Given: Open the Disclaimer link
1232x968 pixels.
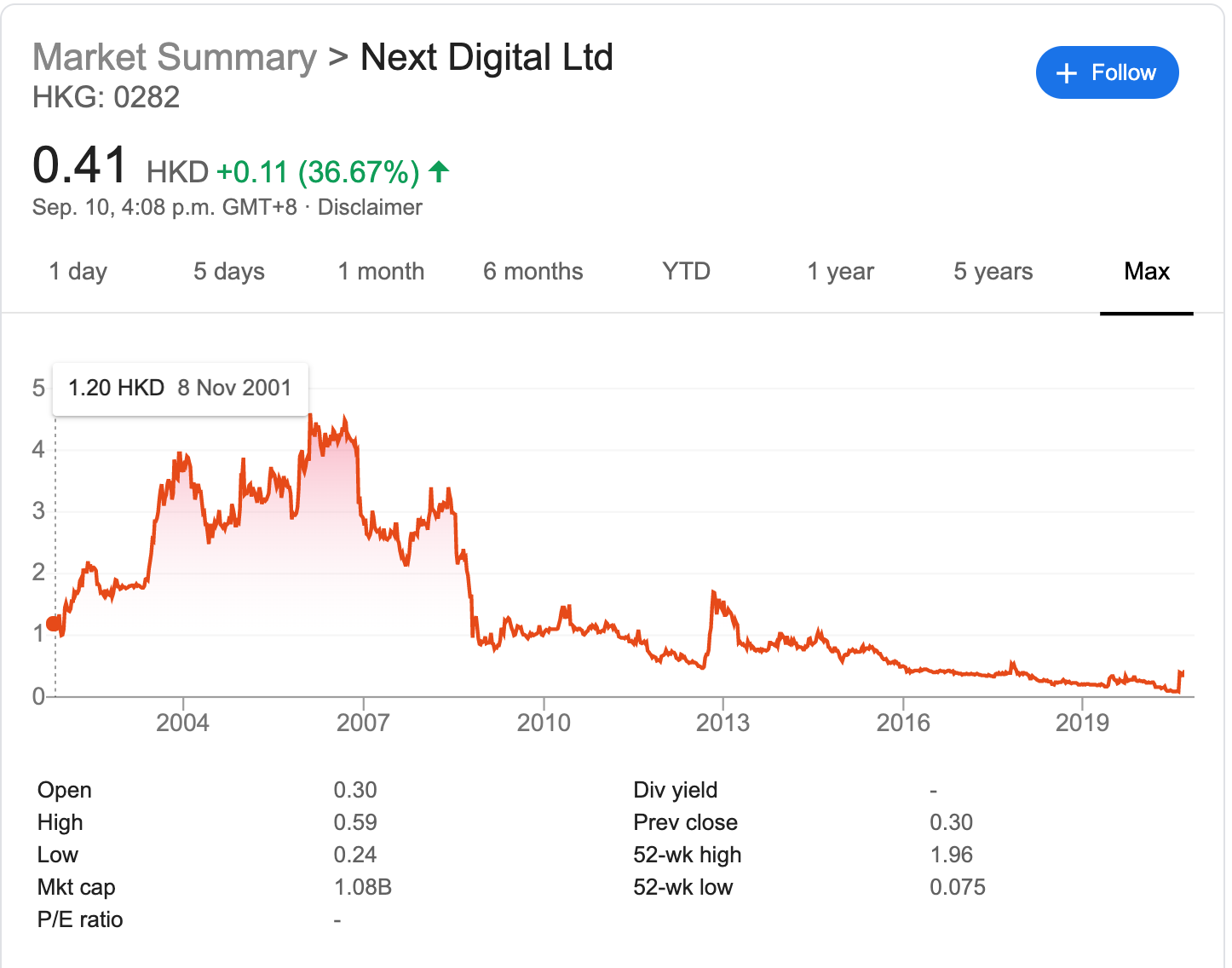Looking at the screenshot, I should (x=370, y=207).
